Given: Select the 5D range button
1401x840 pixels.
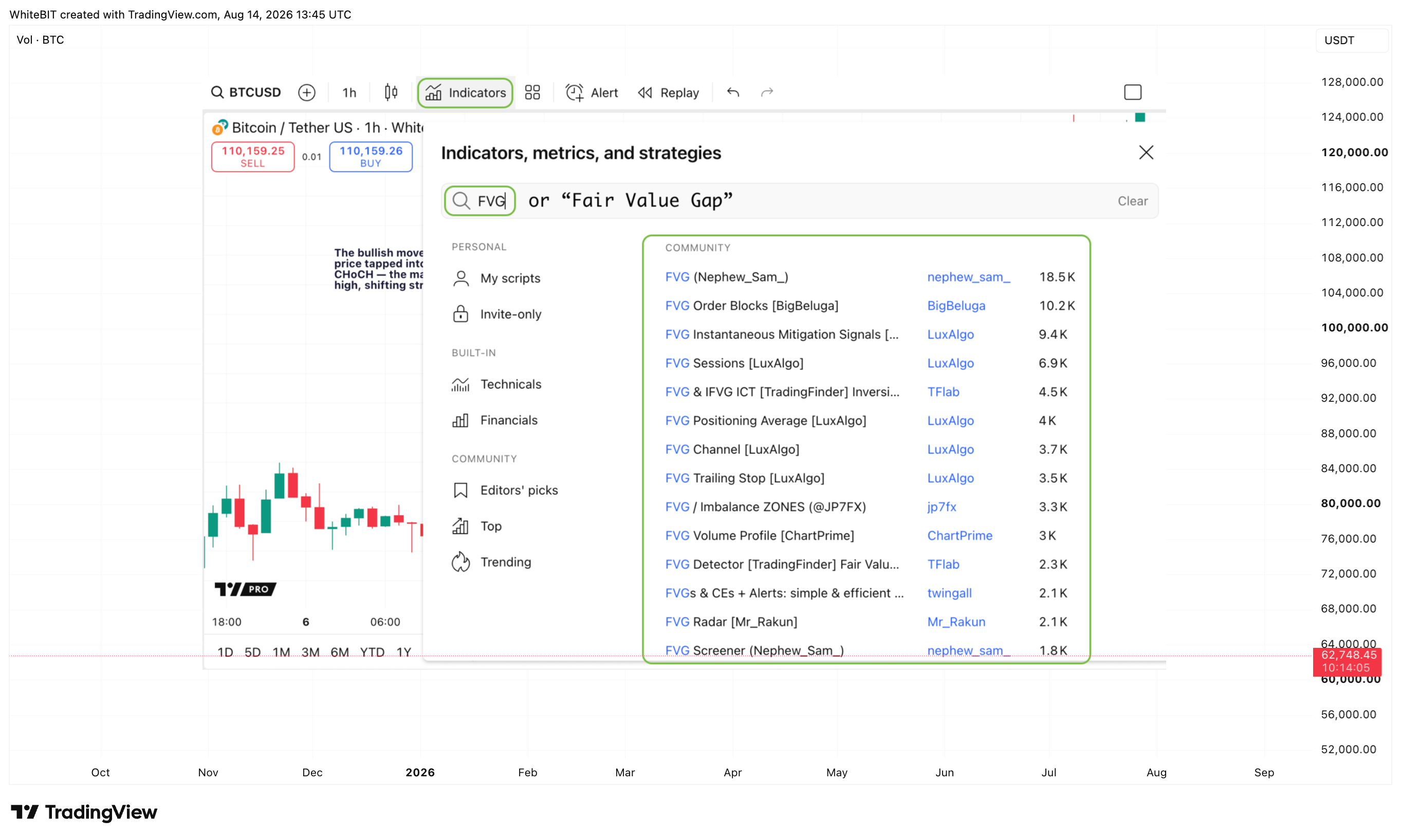Looking at the screenshot, I should (x=252, y=652).
